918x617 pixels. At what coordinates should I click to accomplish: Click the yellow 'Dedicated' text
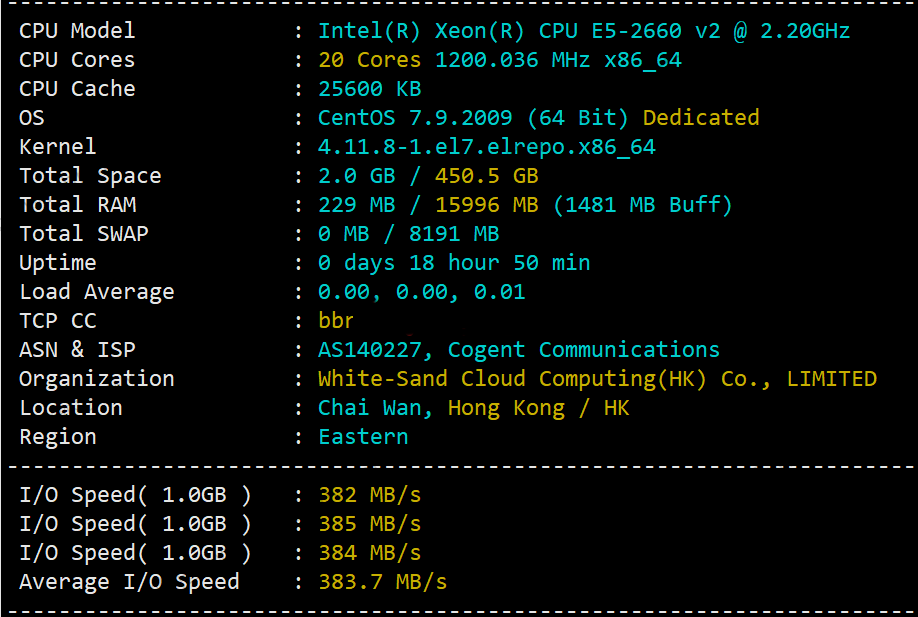click(x=700, y=118)
